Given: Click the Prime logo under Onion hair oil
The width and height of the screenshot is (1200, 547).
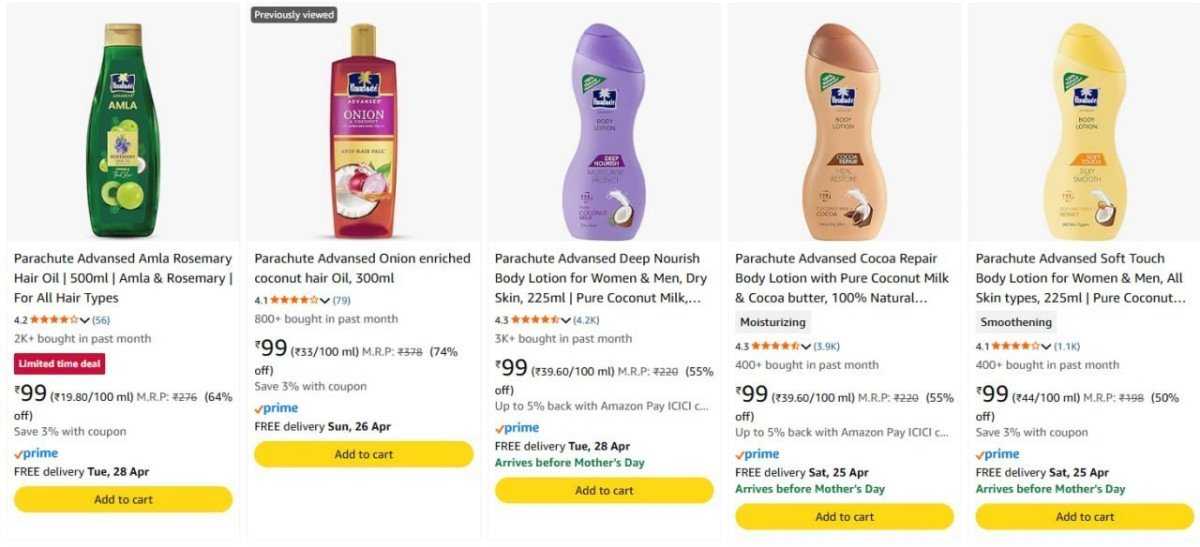Looking at the screenshot, I should tap(276, 409).
